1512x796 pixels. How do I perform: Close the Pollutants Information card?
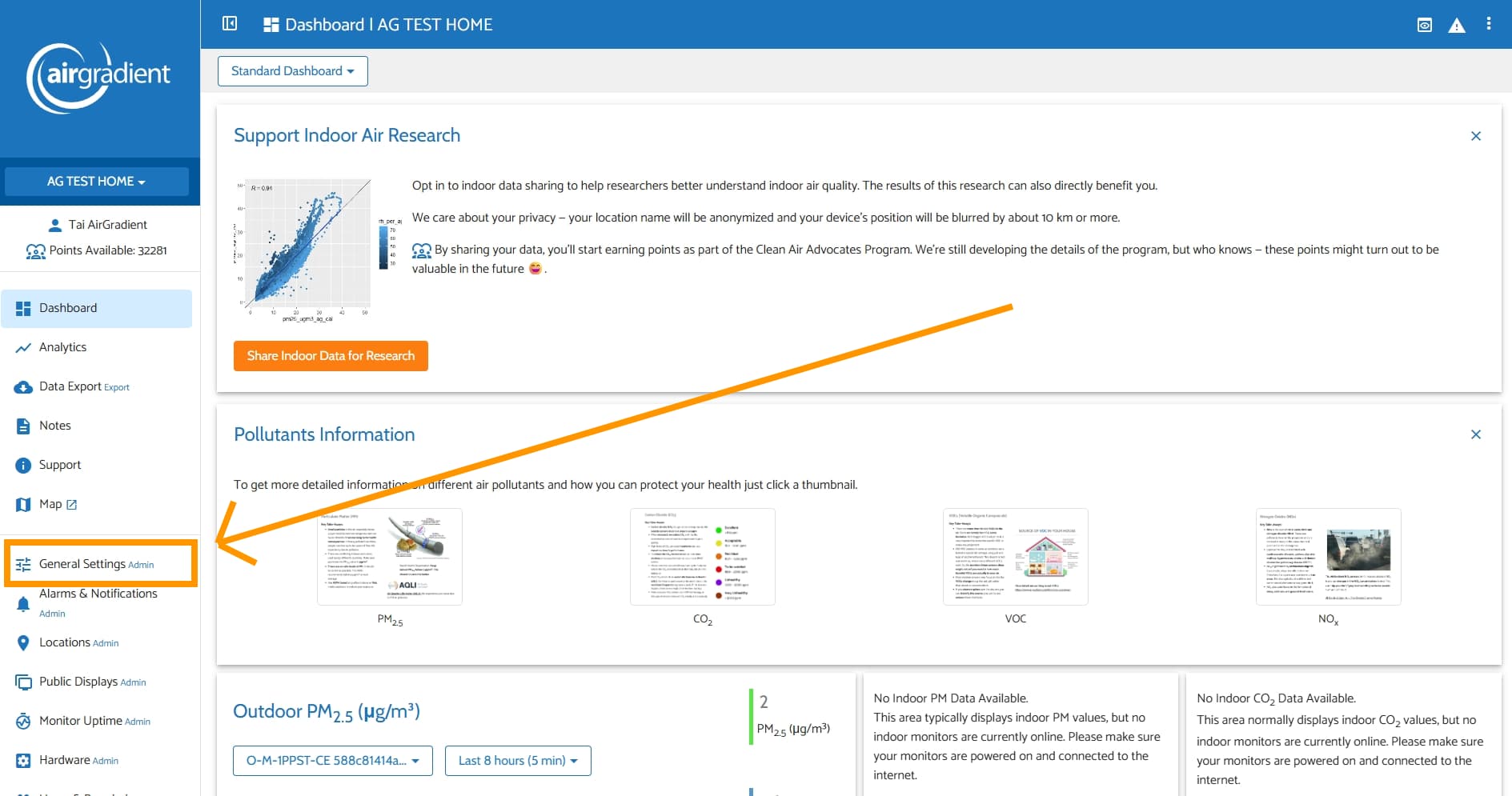pyautogui.click(x=1476, y=434)
